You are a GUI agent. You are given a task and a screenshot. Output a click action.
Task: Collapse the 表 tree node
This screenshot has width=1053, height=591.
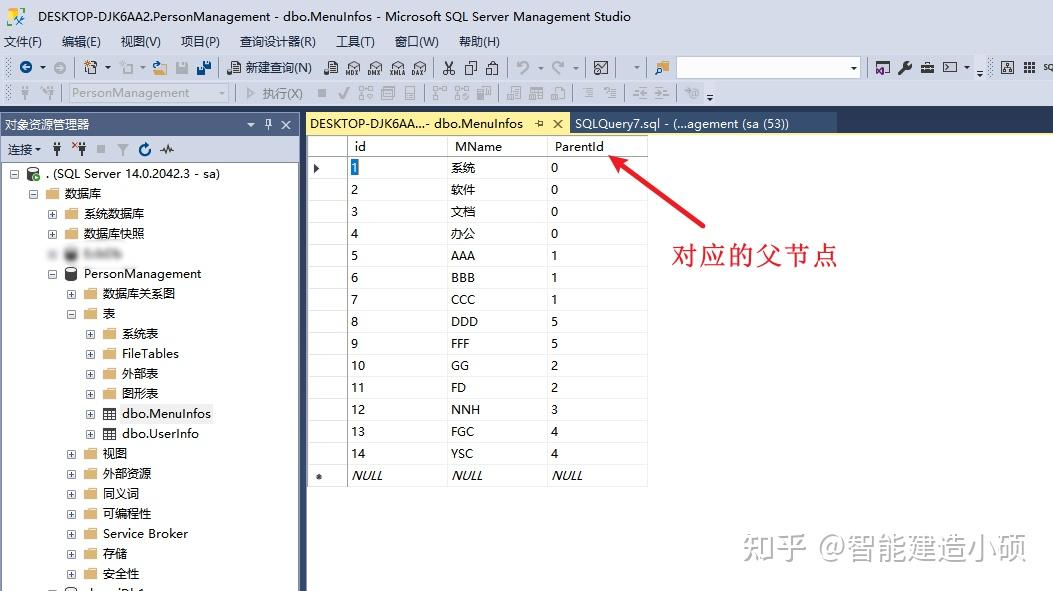tap(70, 313)
